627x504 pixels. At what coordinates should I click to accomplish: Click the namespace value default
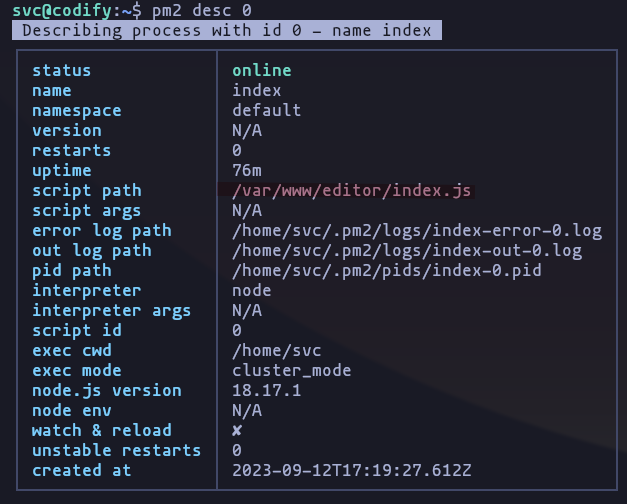coord(267,110)
